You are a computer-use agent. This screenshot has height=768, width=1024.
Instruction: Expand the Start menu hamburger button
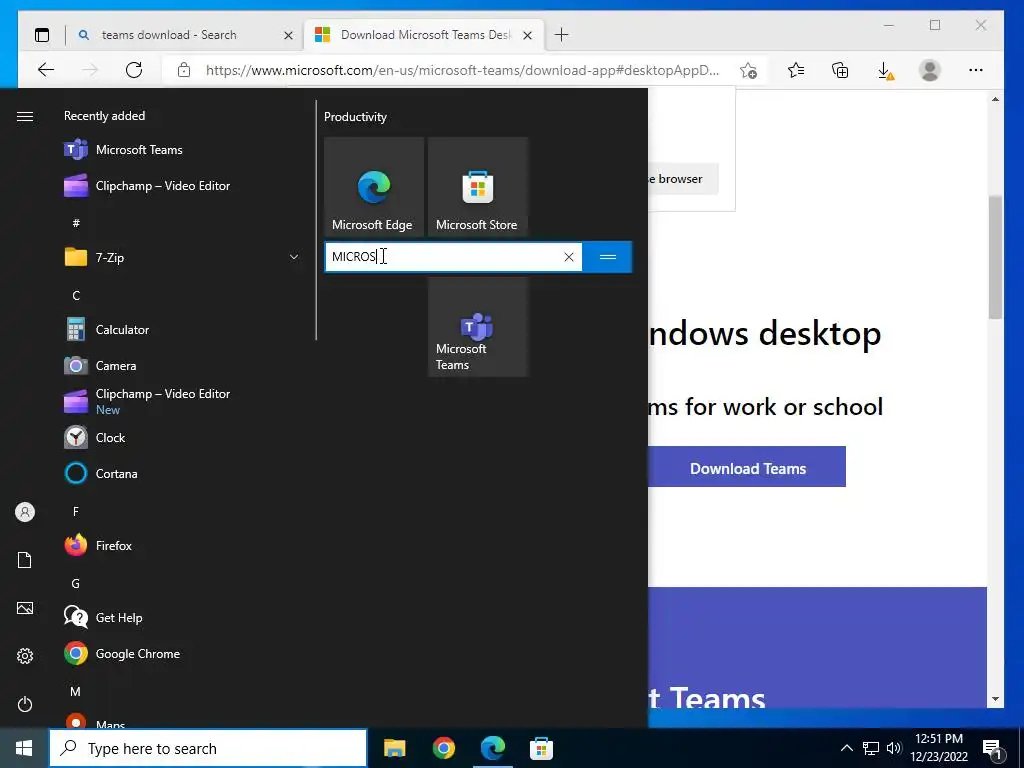pos(25,116)
